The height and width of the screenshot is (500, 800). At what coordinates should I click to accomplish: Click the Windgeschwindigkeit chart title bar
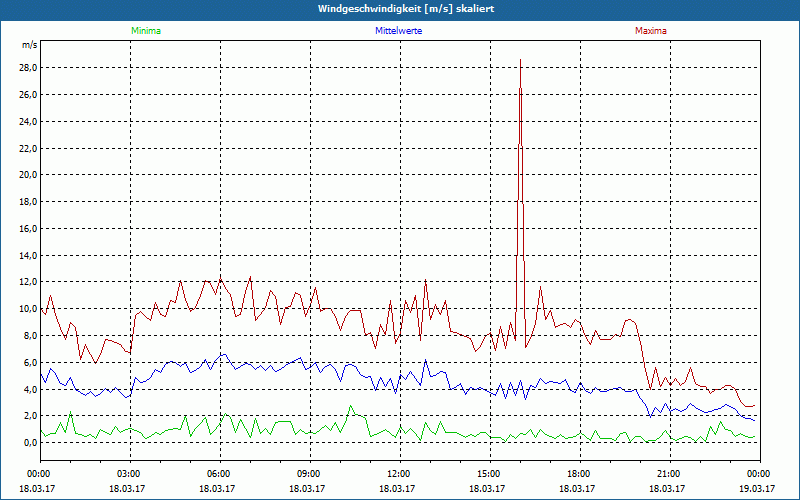(400, 9)
